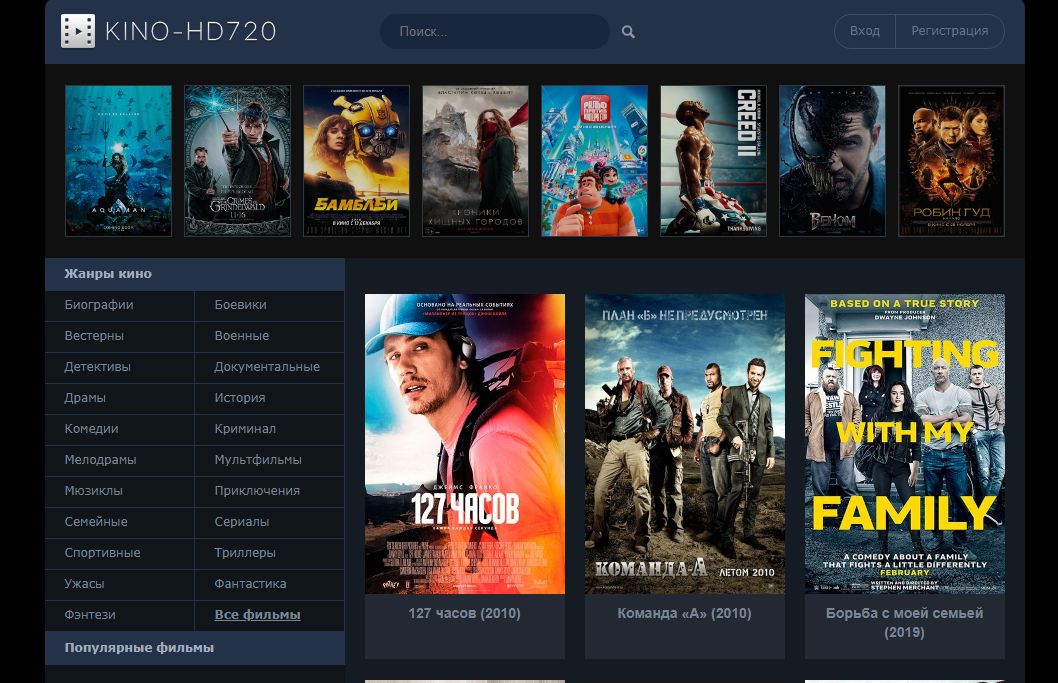Select the Военные genre
1058x683 pixels.
242,336
